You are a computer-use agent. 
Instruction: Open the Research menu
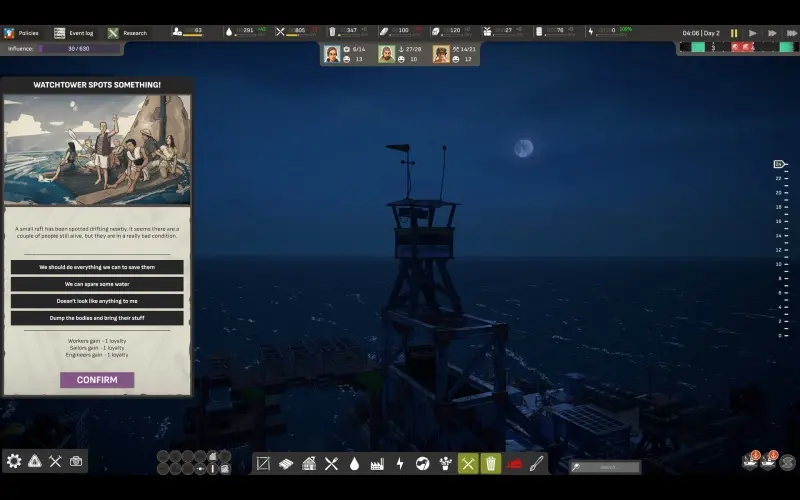[127, 33]
